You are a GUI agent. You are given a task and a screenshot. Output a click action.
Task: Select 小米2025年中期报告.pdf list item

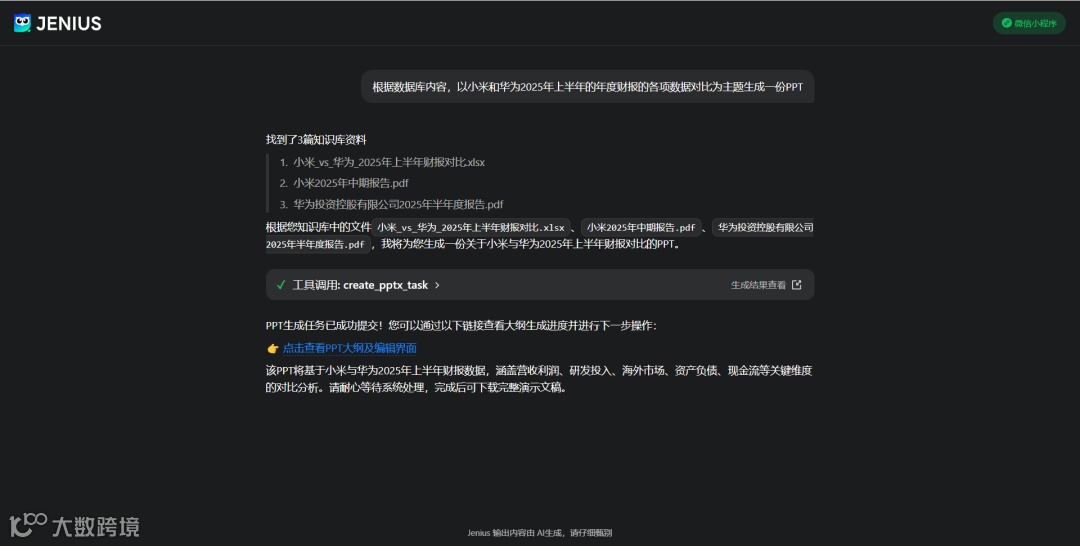pos(351,183)
